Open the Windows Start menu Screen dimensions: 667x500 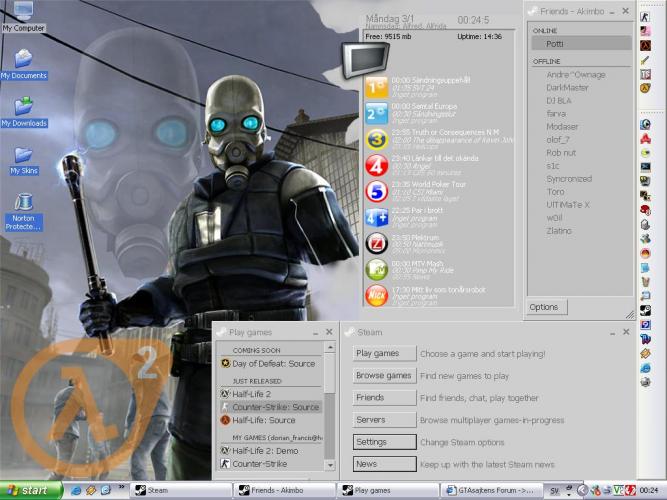(x=30, y=490)
